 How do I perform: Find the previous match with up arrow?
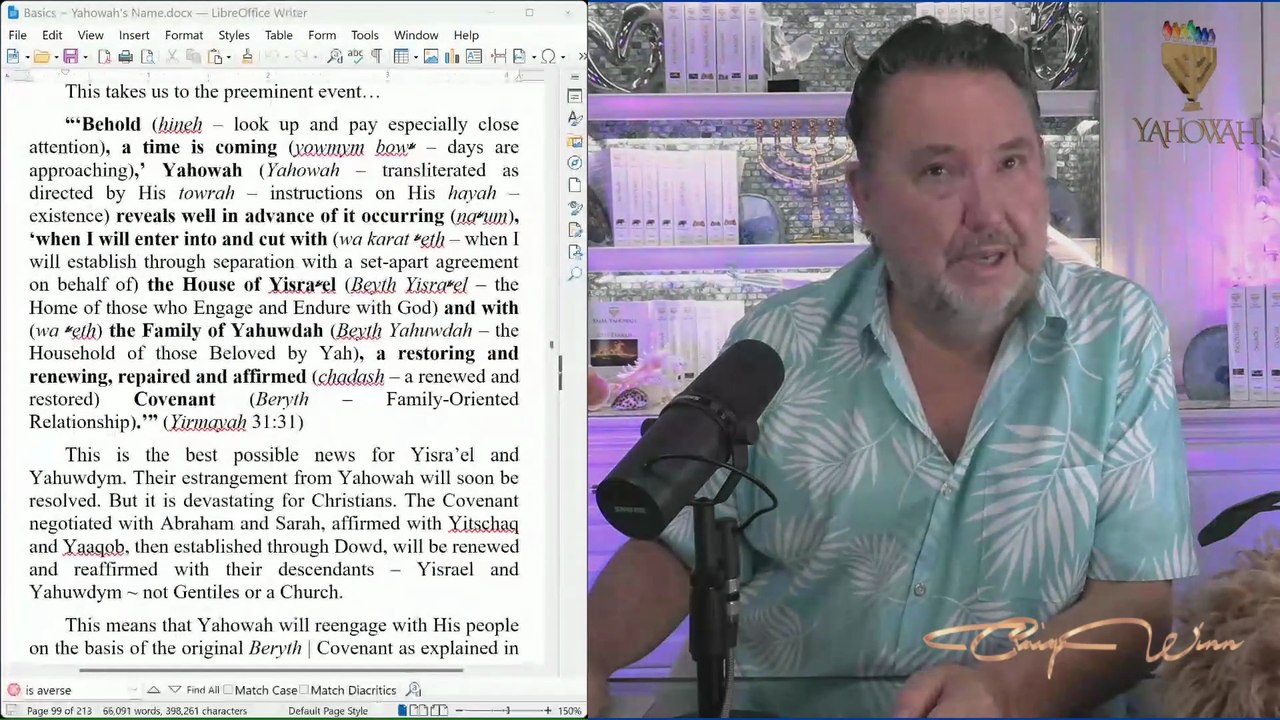tap(153, 690)
